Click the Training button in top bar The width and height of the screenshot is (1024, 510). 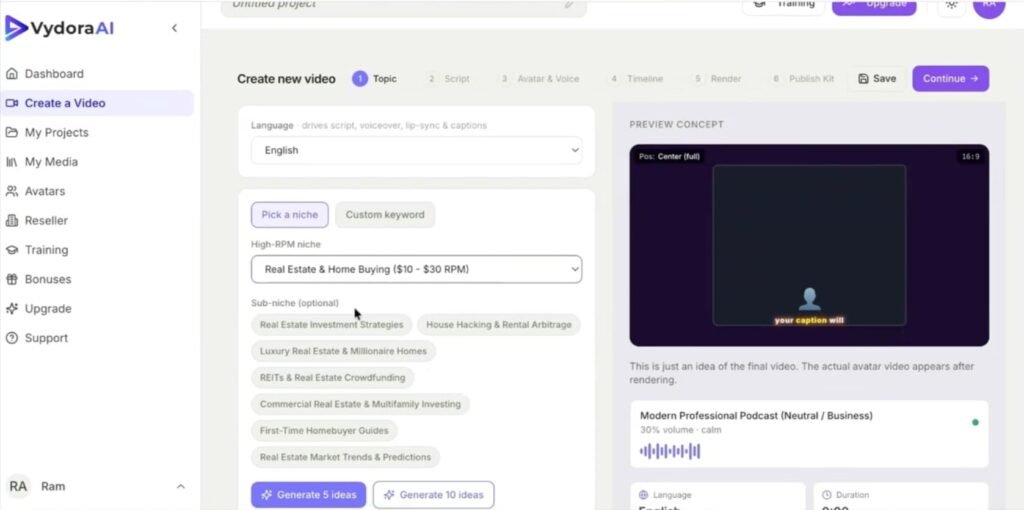click(784, 5)
